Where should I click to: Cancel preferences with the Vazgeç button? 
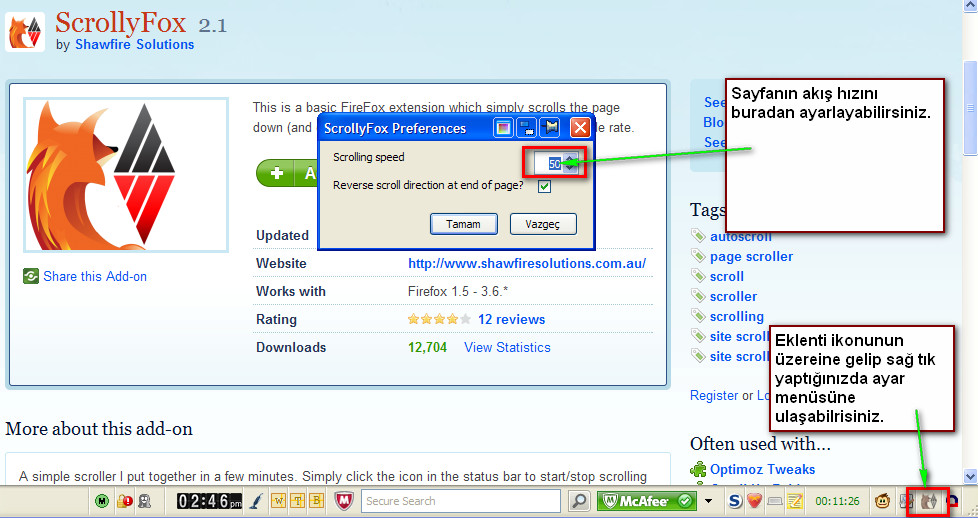(543, 224)
